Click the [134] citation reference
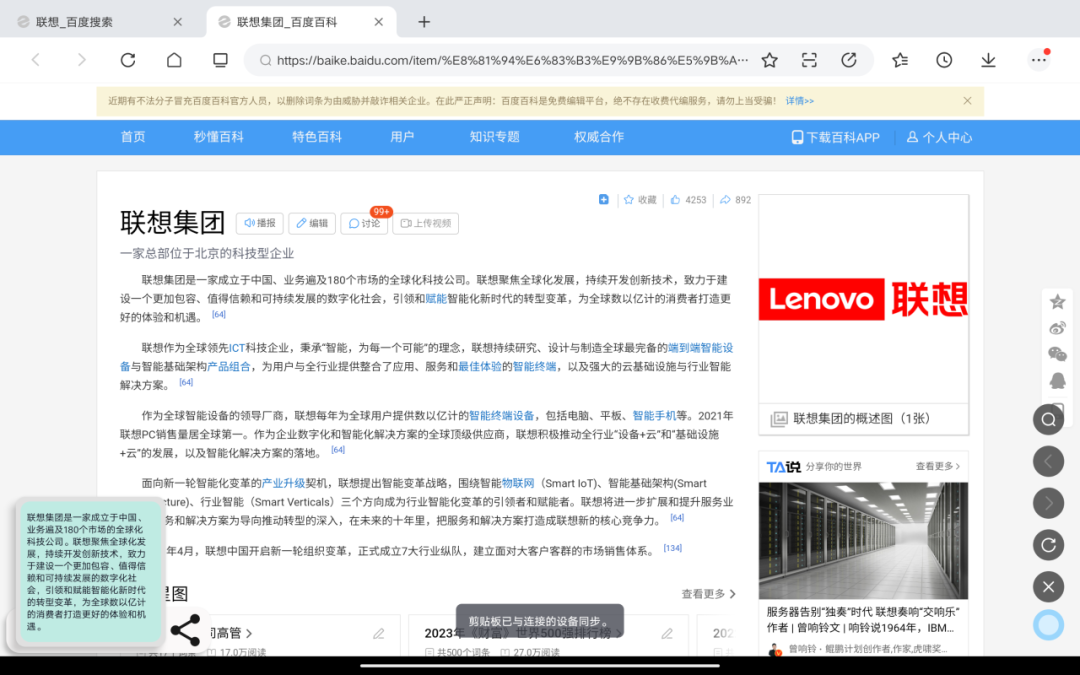The height and width of the screenshot is (675, 1080). pos(672,548)
